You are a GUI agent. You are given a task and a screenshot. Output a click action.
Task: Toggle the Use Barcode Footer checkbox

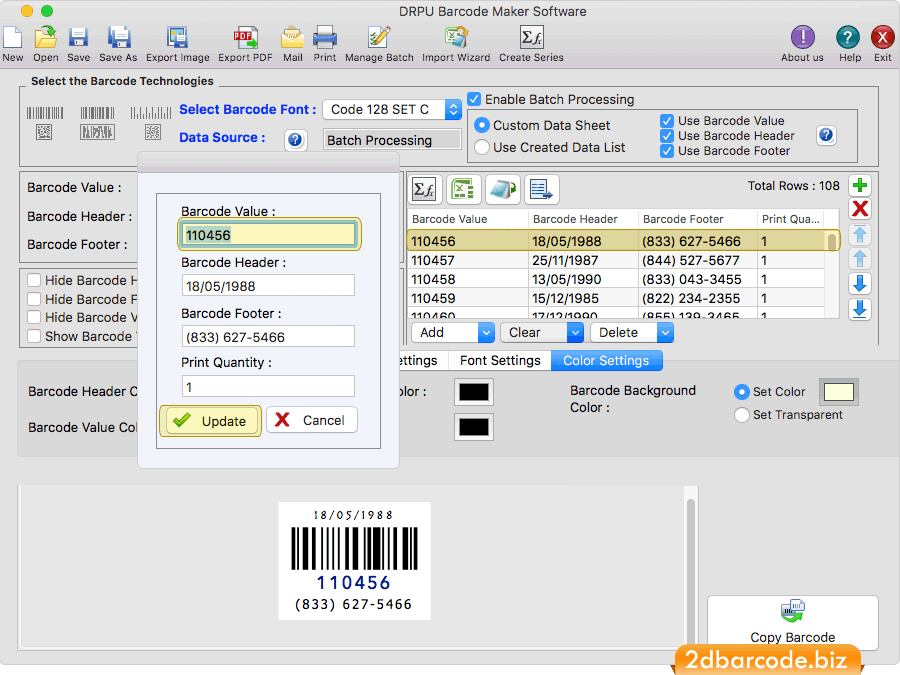pyautogui.click(x=666, y=151)
